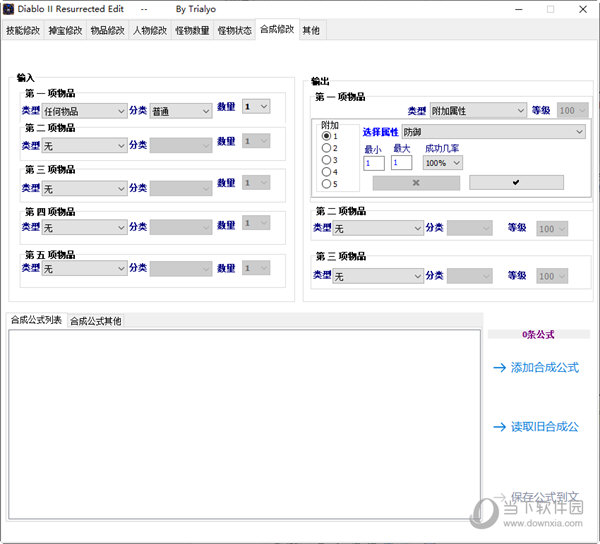Open input item 1 分类 dropdown 普通
Screen dimensions: 600x544
(x=181, y=111)
